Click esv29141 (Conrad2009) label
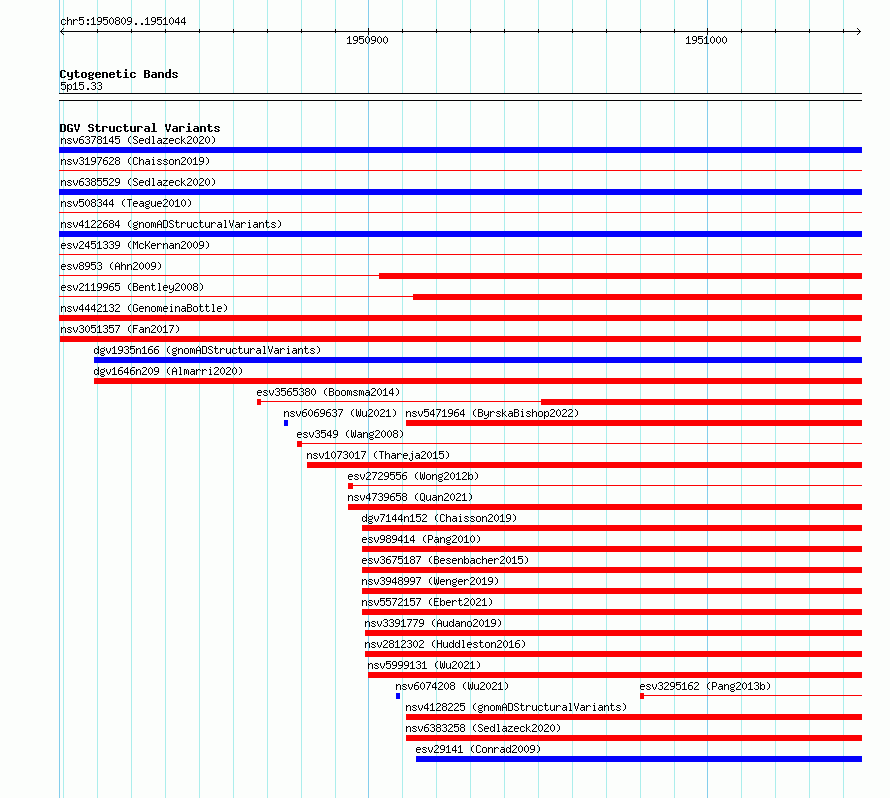 (x=478, y=749)
